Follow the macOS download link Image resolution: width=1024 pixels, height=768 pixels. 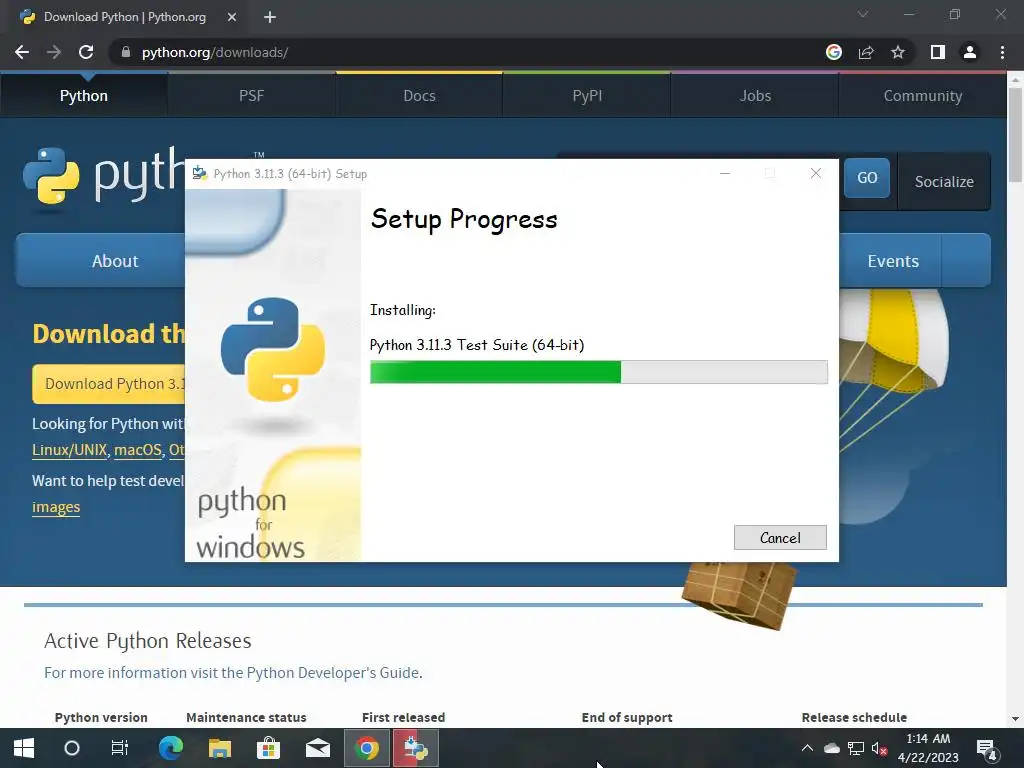point(138,450)
